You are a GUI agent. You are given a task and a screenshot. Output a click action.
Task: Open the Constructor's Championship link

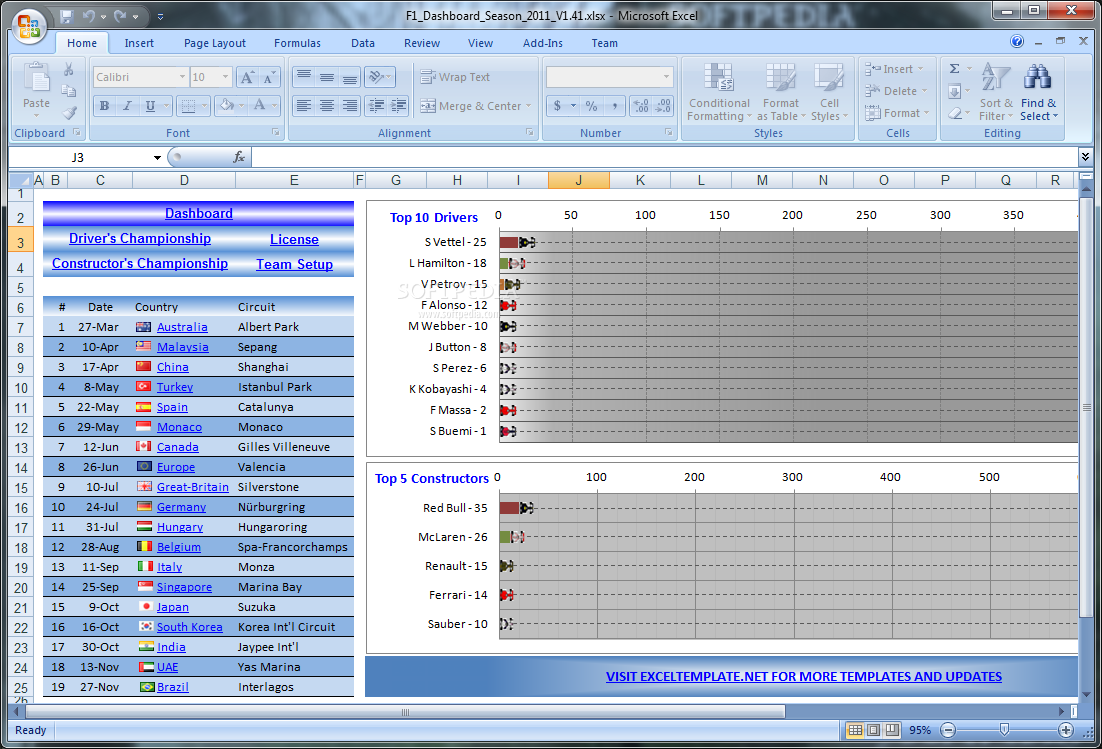click(140, 263)
